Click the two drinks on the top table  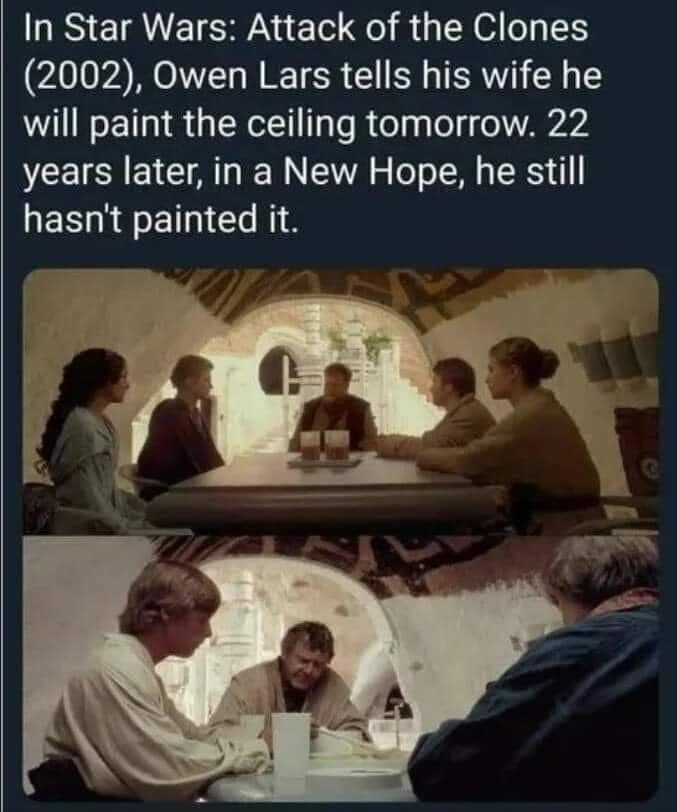324,446
